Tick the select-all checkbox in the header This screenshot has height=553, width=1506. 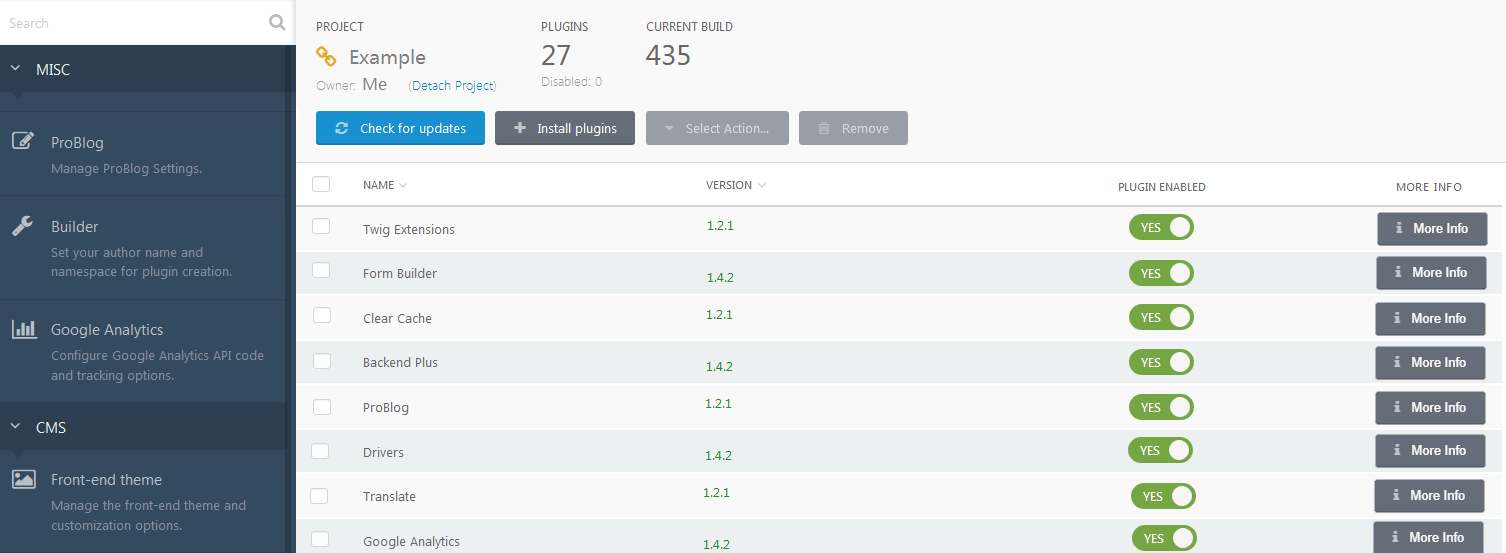(321, 184)
